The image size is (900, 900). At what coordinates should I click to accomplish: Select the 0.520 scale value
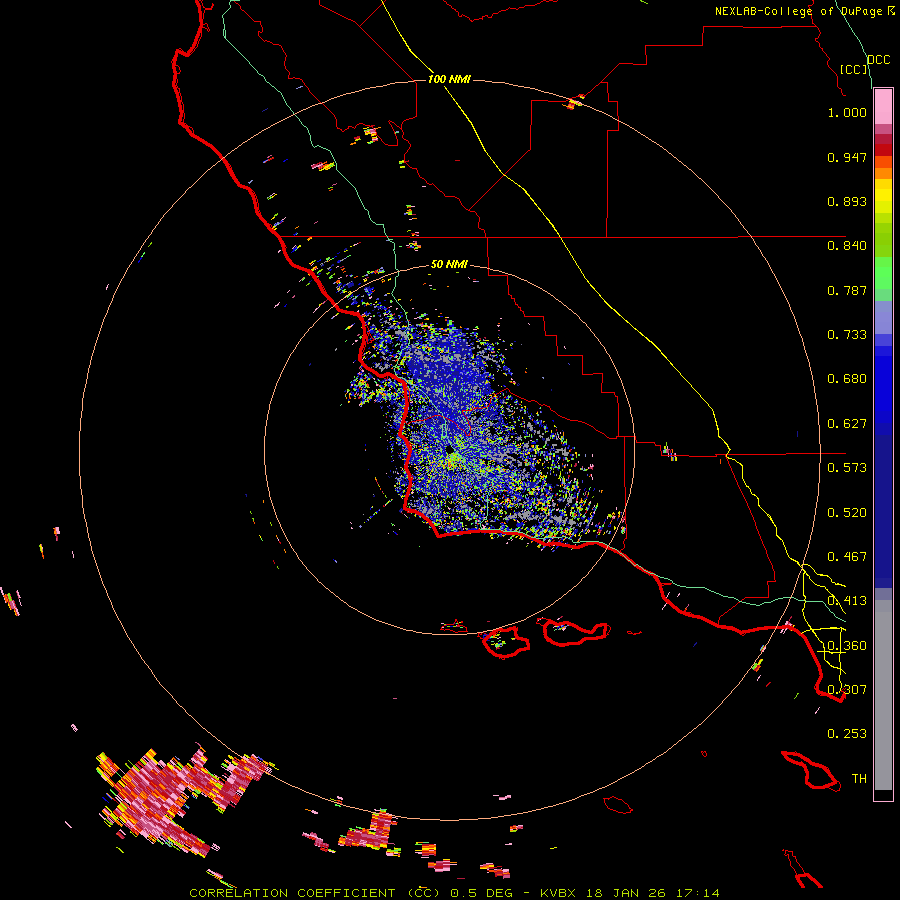click(x=847, y=513)
